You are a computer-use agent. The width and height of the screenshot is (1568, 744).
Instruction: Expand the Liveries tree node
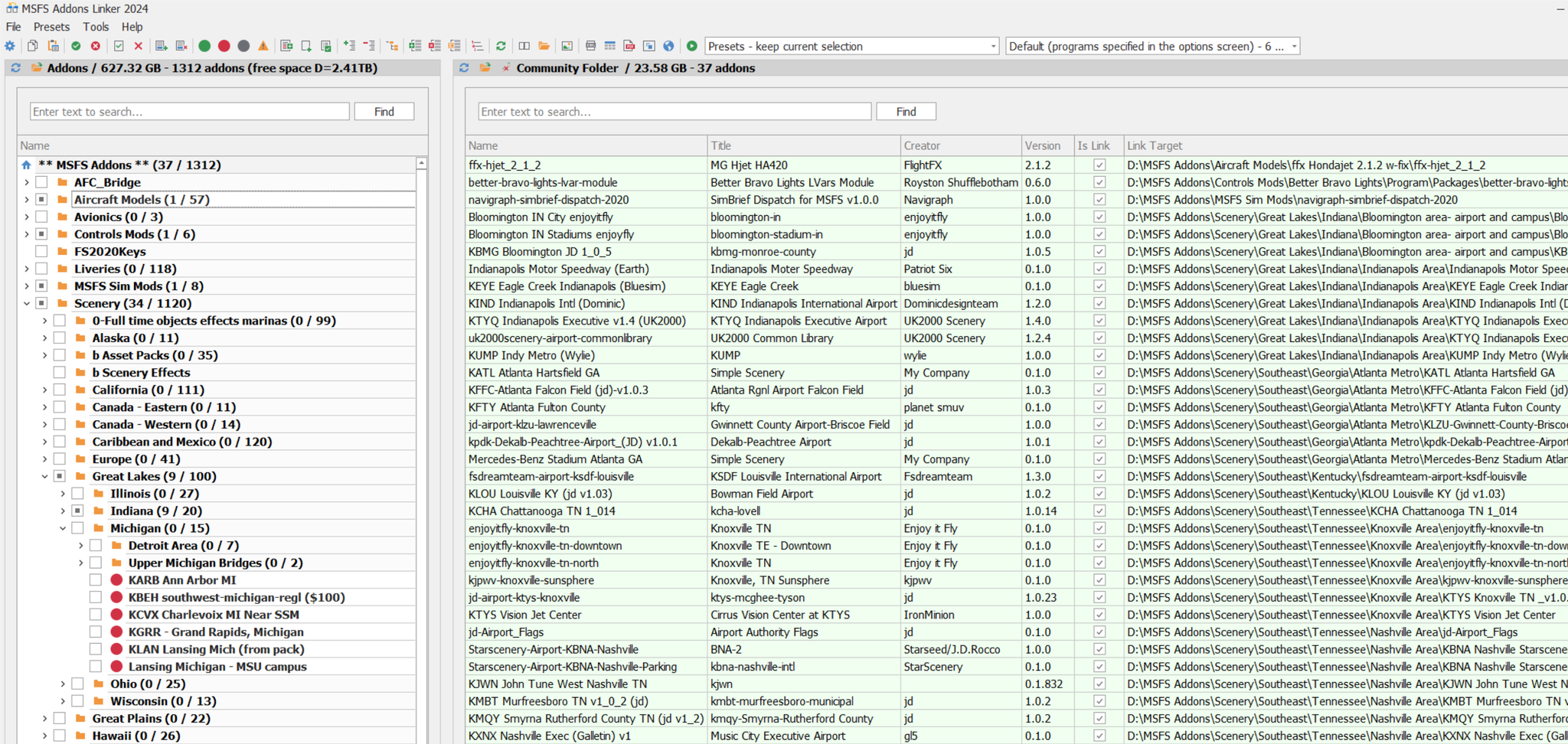coord(27,269)
